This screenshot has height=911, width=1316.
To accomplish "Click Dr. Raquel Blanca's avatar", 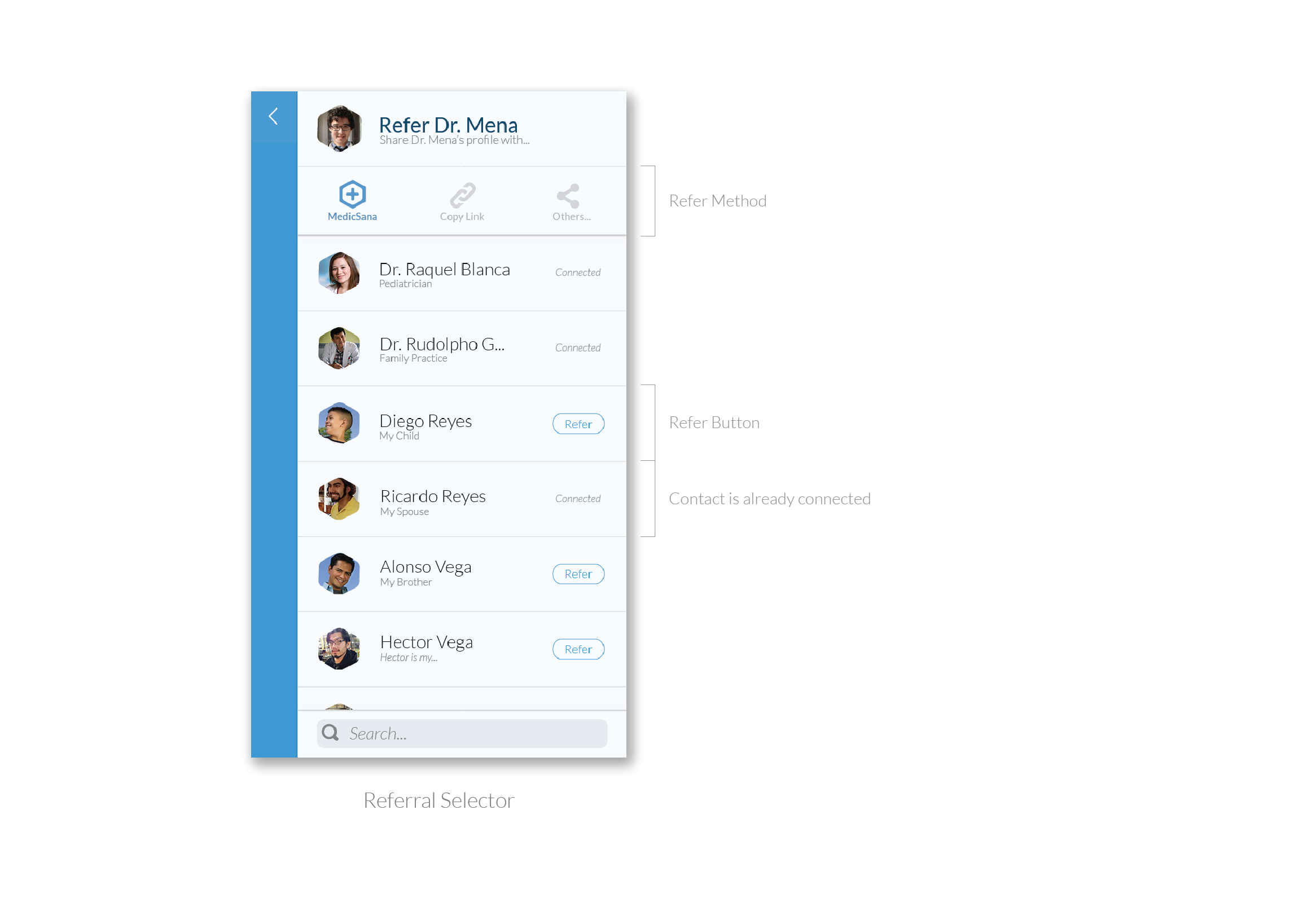I will click(x=339, y=273).
